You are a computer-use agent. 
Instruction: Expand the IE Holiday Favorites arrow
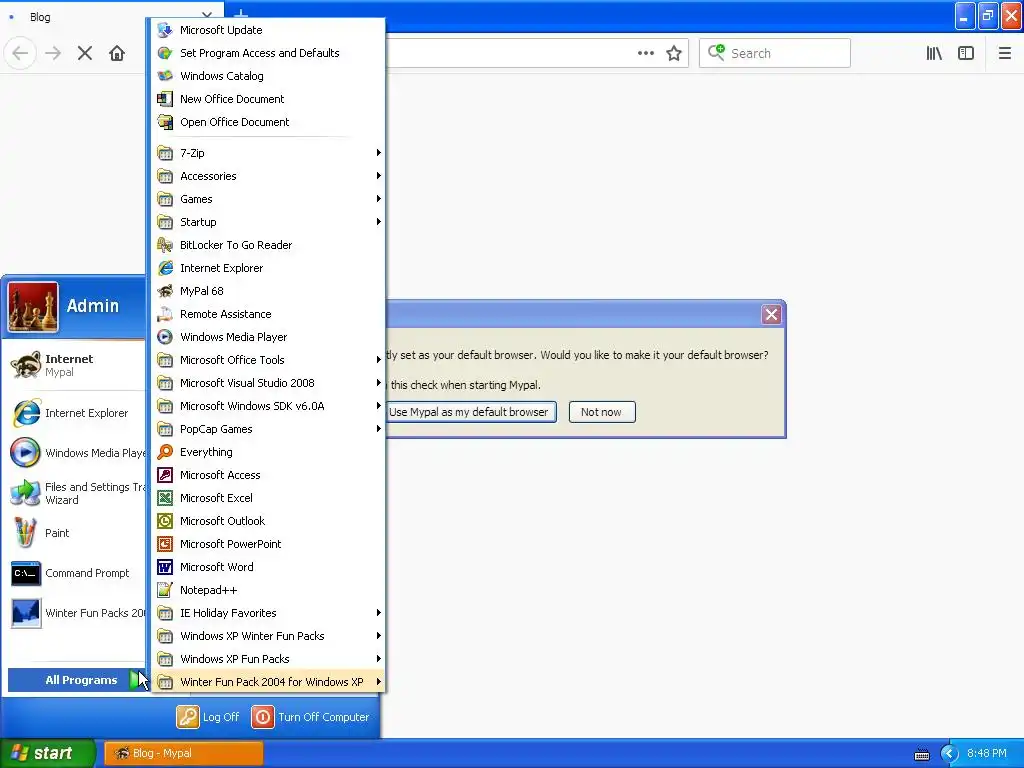click(378, 613)
